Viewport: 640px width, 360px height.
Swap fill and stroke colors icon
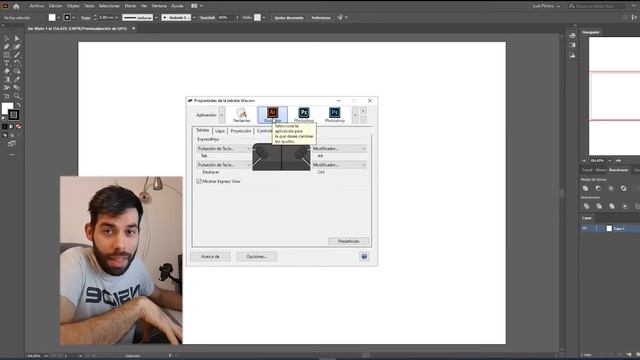click(18, 105)
